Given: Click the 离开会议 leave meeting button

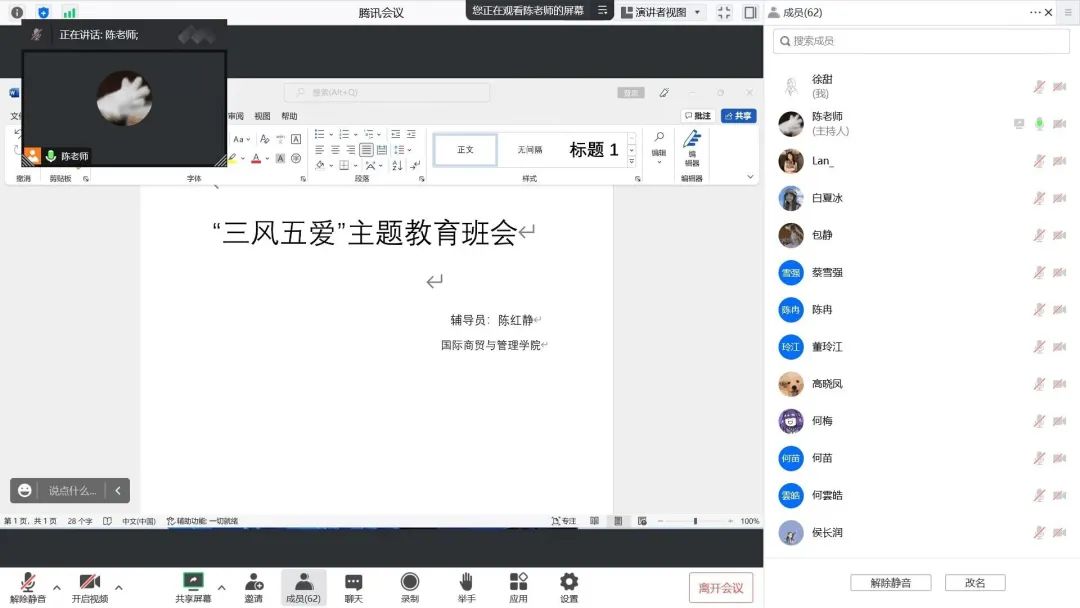Looking at the screenshot, I should pyautogui.click(x=720, y=588).
